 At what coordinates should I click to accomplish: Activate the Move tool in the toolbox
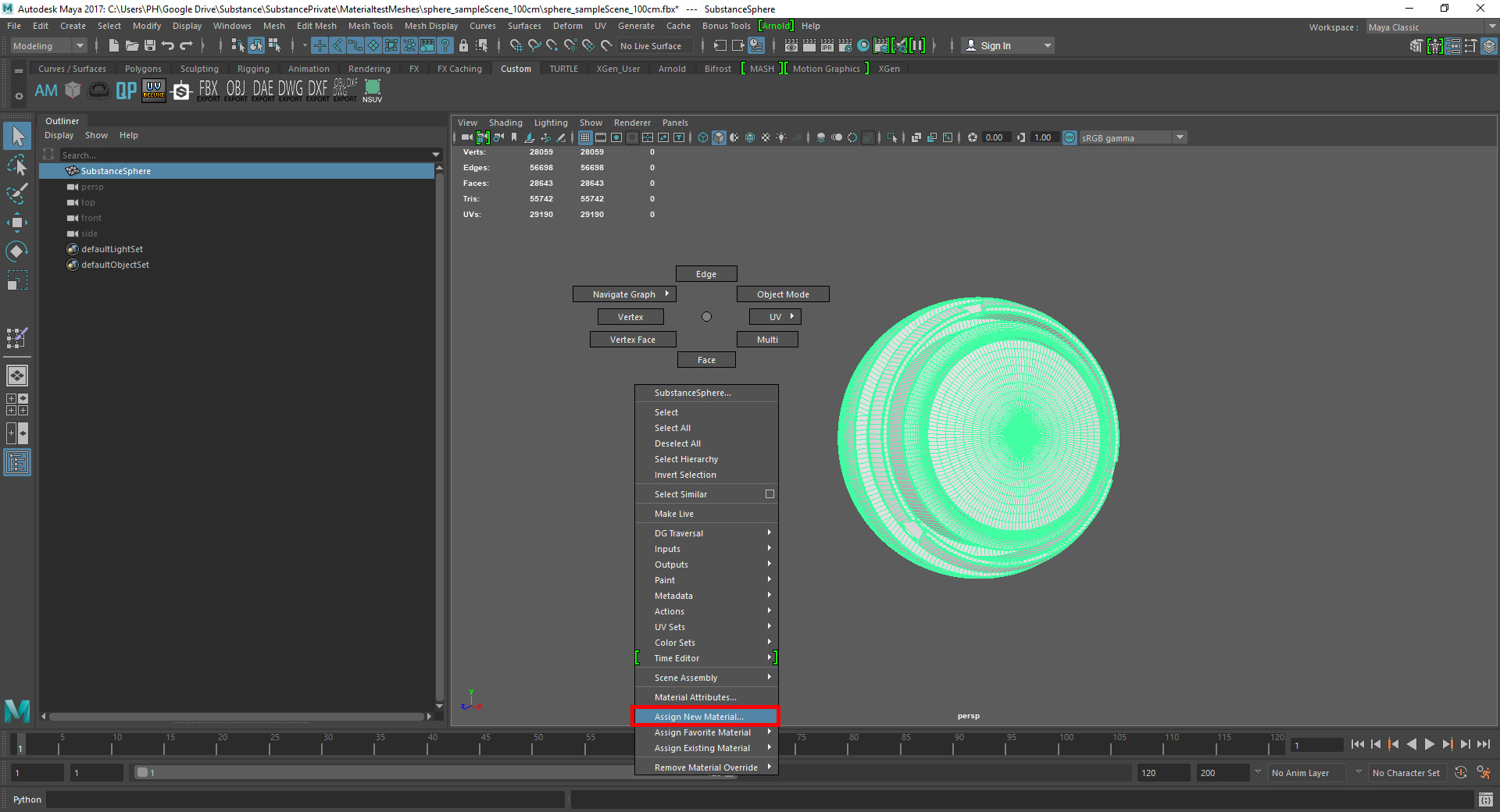pyautogui.click(x=17, y=223)
